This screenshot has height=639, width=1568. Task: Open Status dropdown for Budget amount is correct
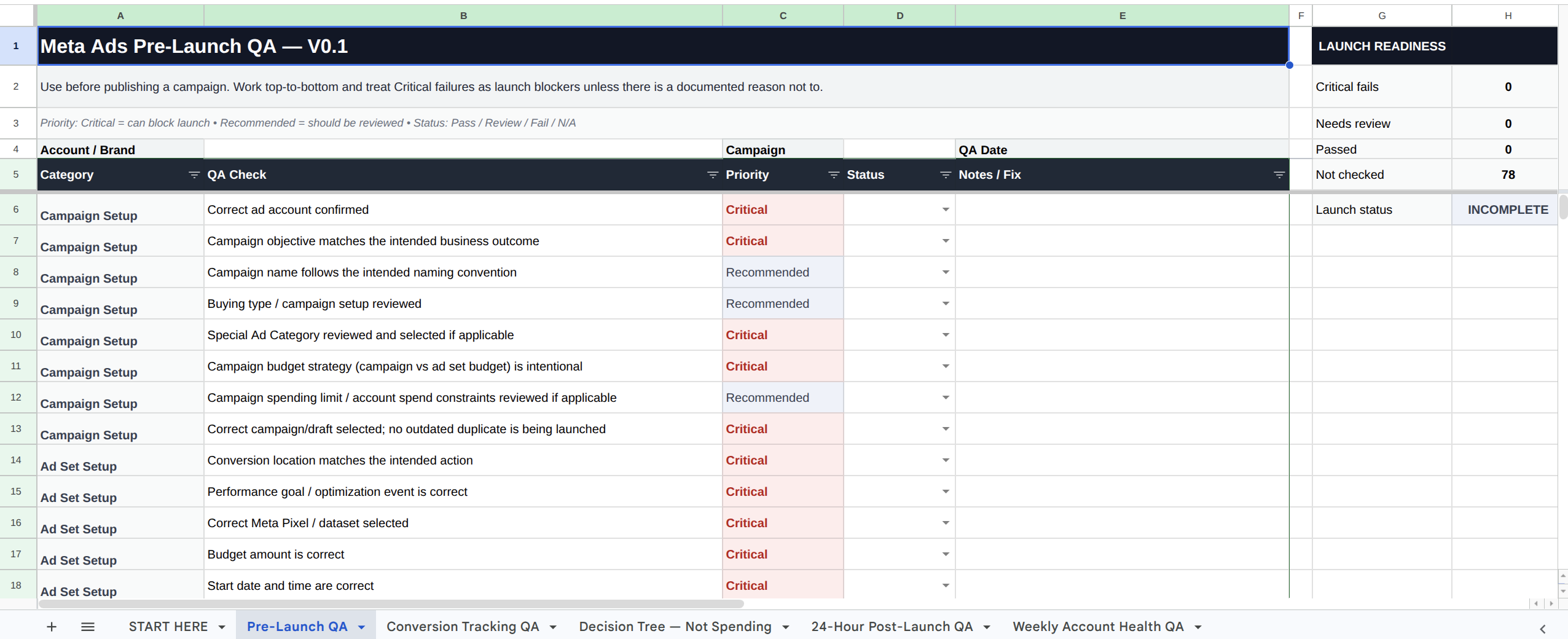946,555
